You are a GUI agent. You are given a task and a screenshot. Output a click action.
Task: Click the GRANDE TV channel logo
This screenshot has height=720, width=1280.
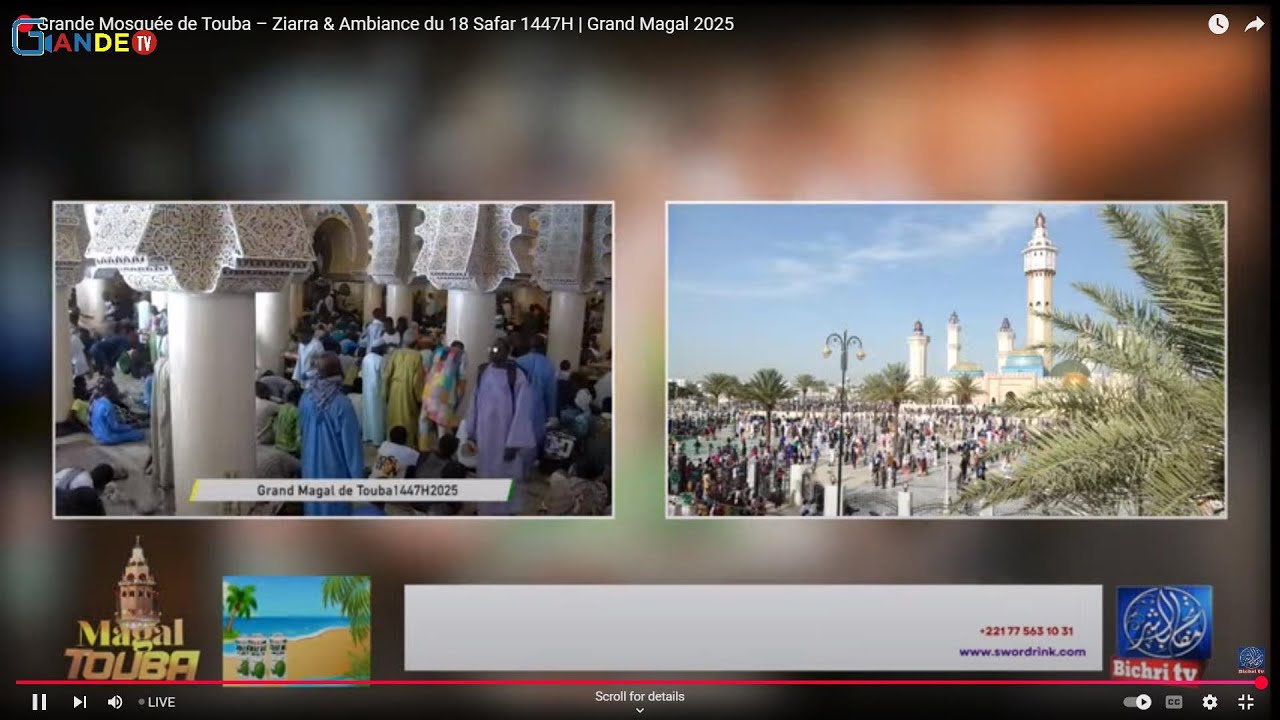point(85,40)
